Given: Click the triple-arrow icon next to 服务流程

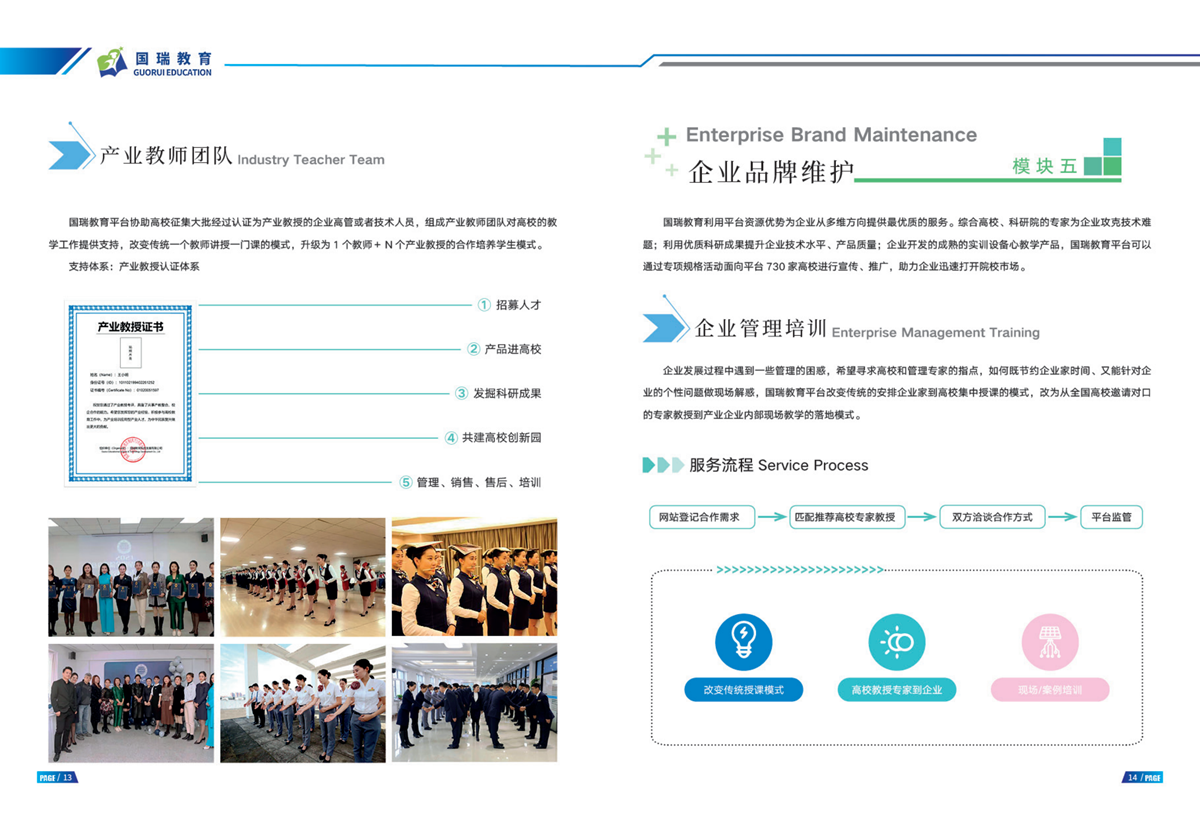Looking at the screenshot, I should pyautogui.click(x=662, y=465).
